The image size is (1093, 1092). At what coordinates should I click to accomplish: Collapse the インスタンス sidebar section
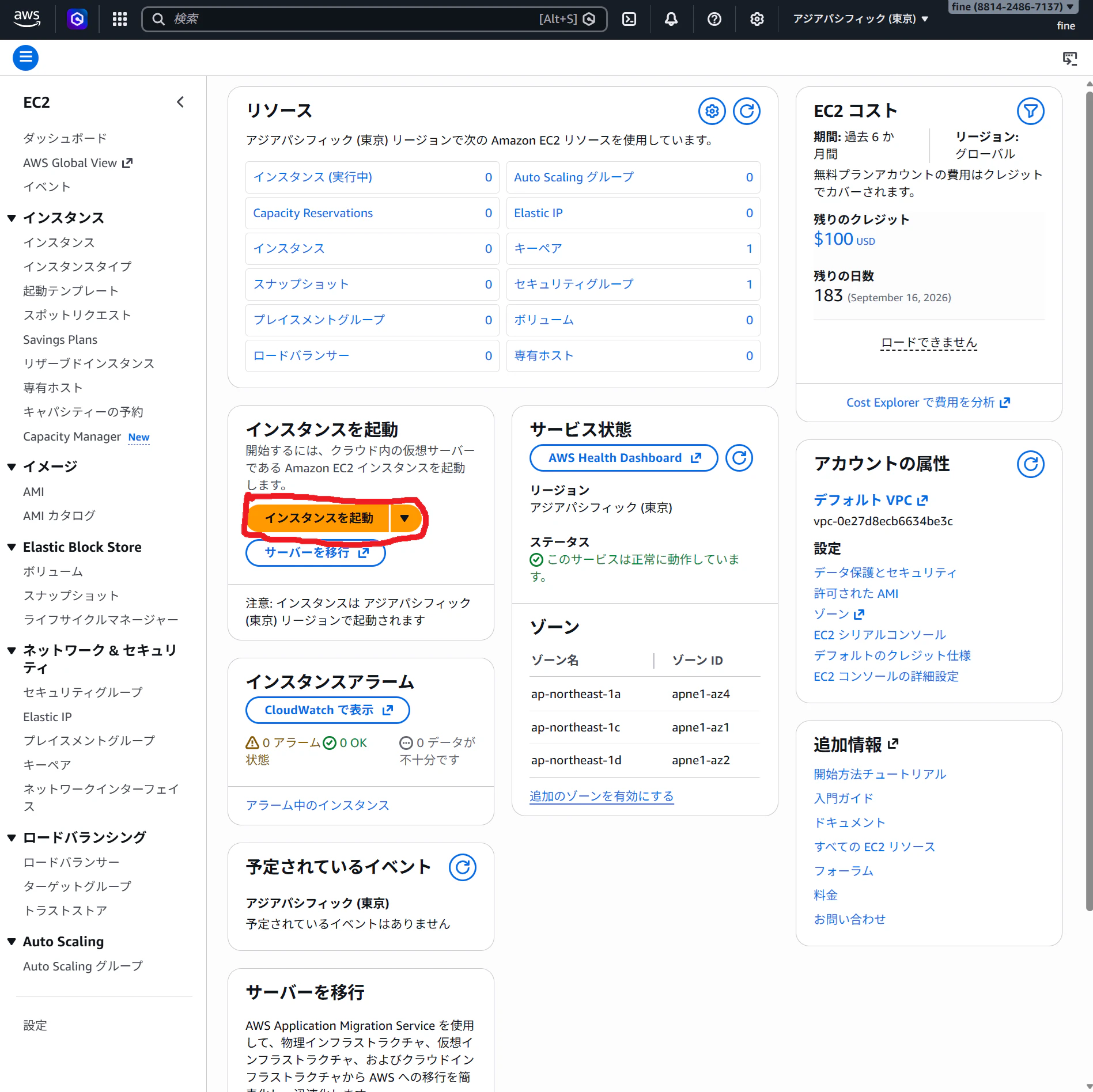[x=12, y=218]
